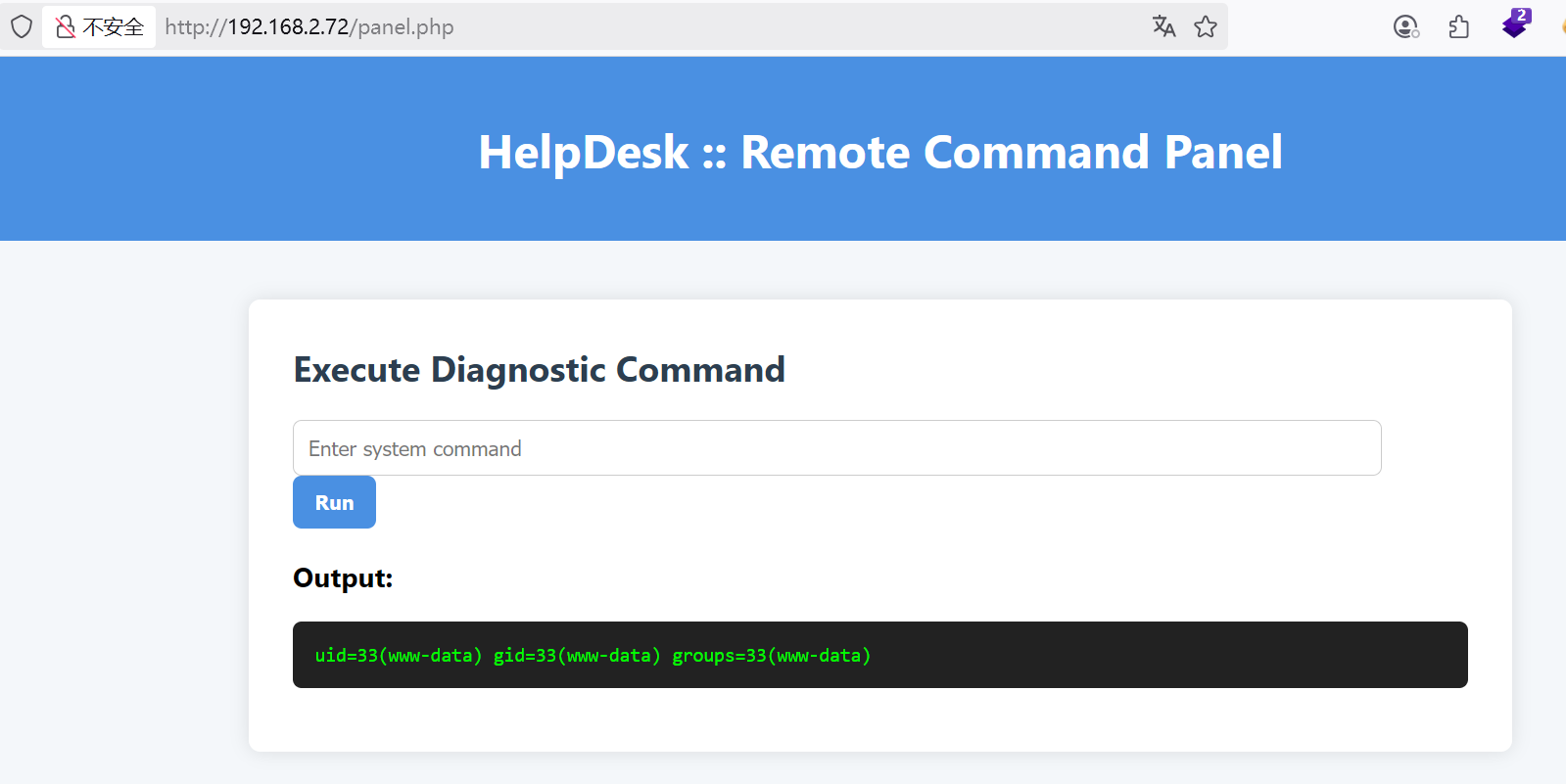Click the Execute Diagnostic Command heading
1566x784 pixels.
(539, 370)
